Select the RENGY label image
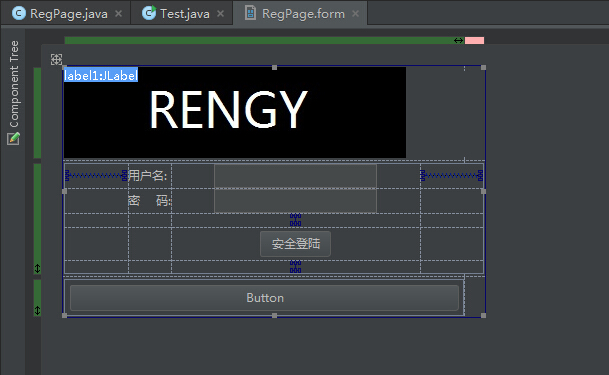 (235, 113)
